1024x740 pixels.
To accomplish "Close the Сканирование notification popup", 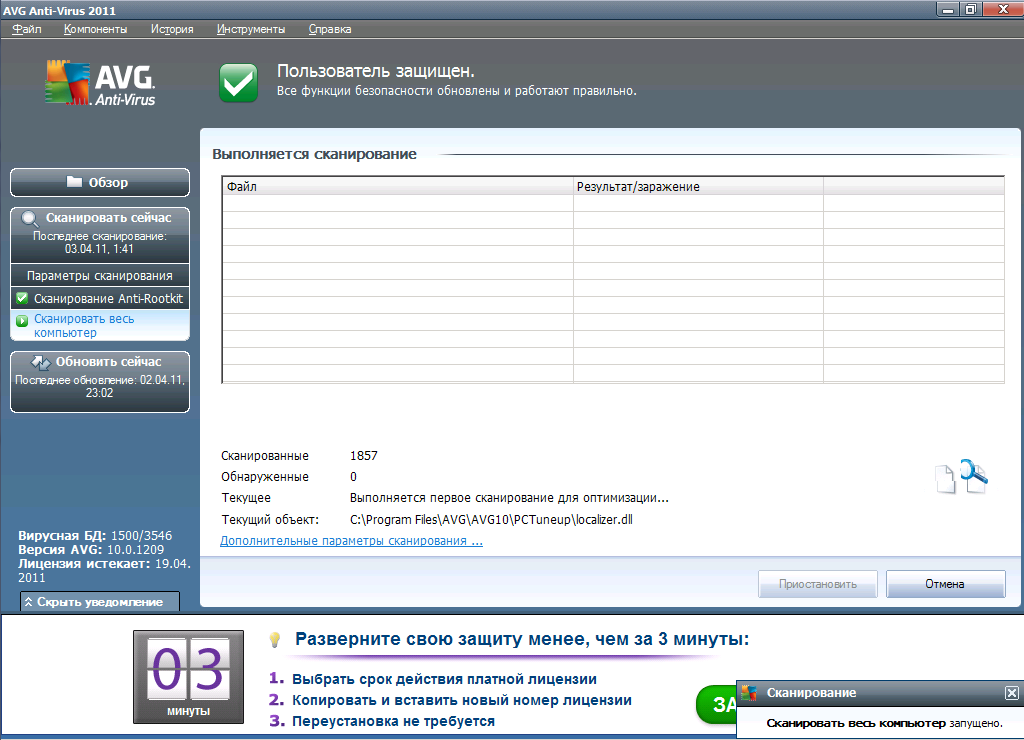I will click(x=1011, y=693).
